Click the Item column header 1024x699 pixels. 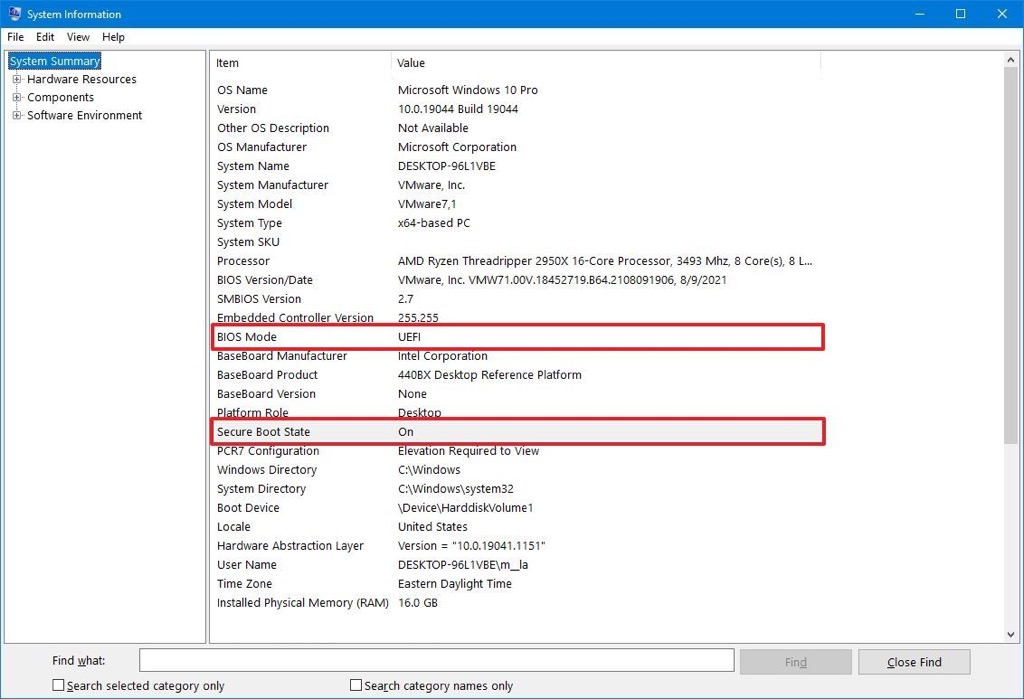point(300,63)
